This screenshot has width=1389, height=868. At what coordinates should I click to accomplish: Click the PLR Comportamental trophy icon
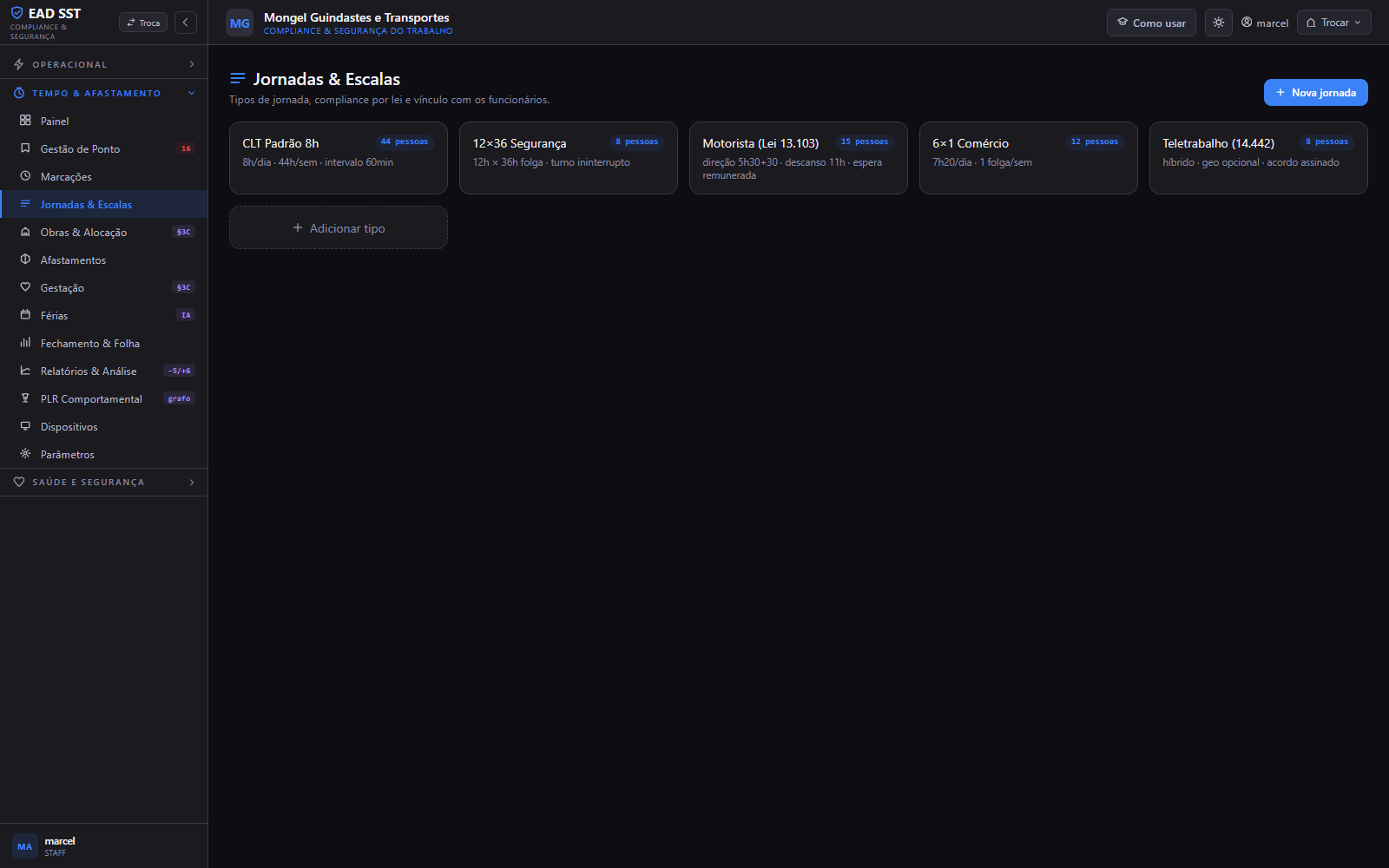[x=25, y=398]
